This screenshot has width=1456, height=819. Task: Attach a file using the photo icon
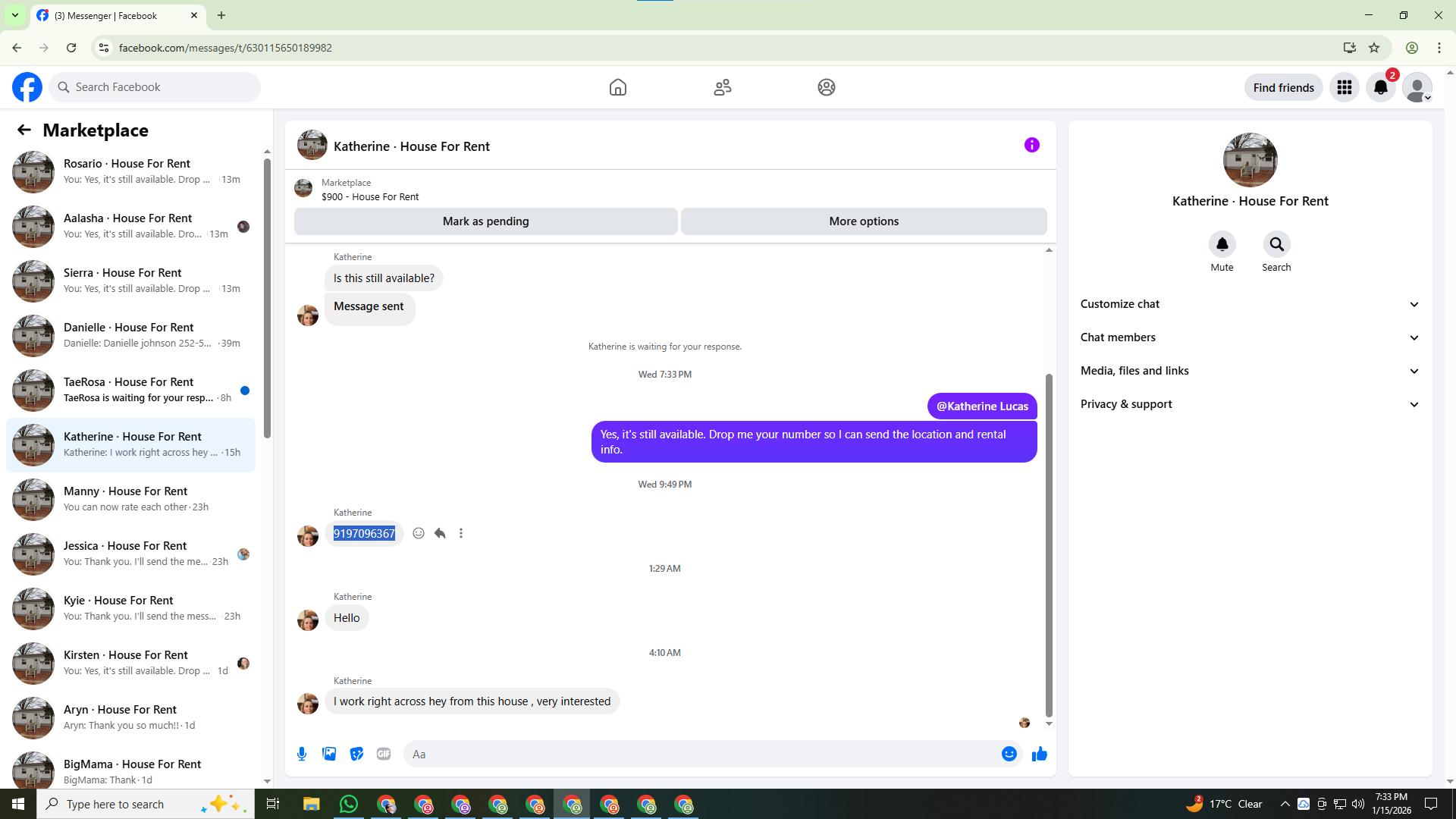pos(329,754)
